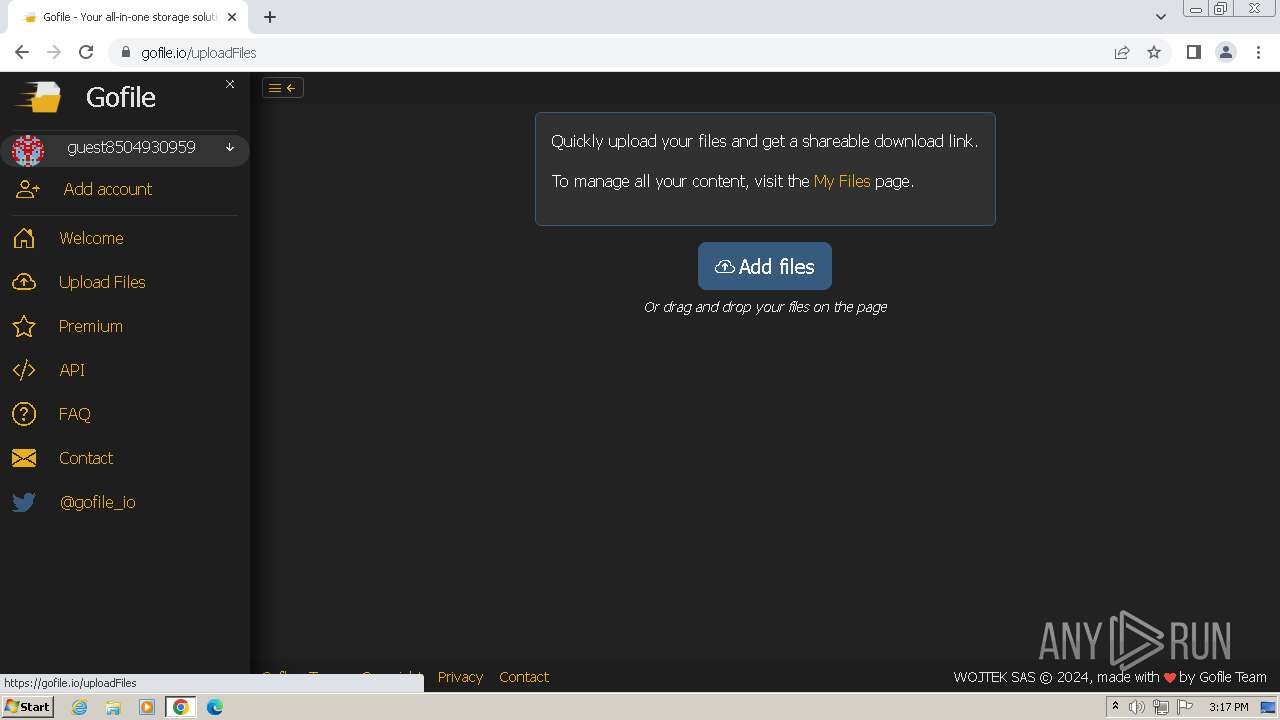
Task: Open a new browser tab with plus
Action: (x=270, y=17)
